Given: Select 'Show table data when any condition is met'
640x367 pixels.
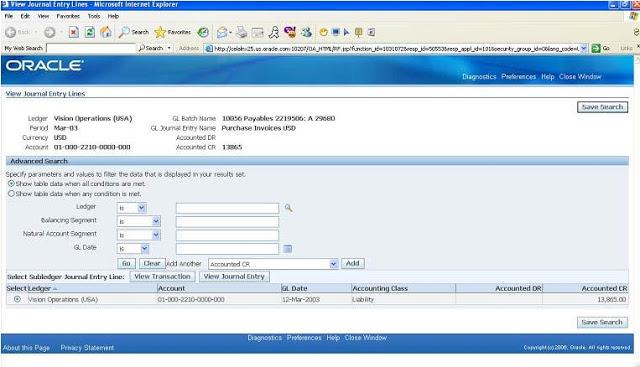Looking at the screenshot, I should pyautogui.click(x=11, y=194).
